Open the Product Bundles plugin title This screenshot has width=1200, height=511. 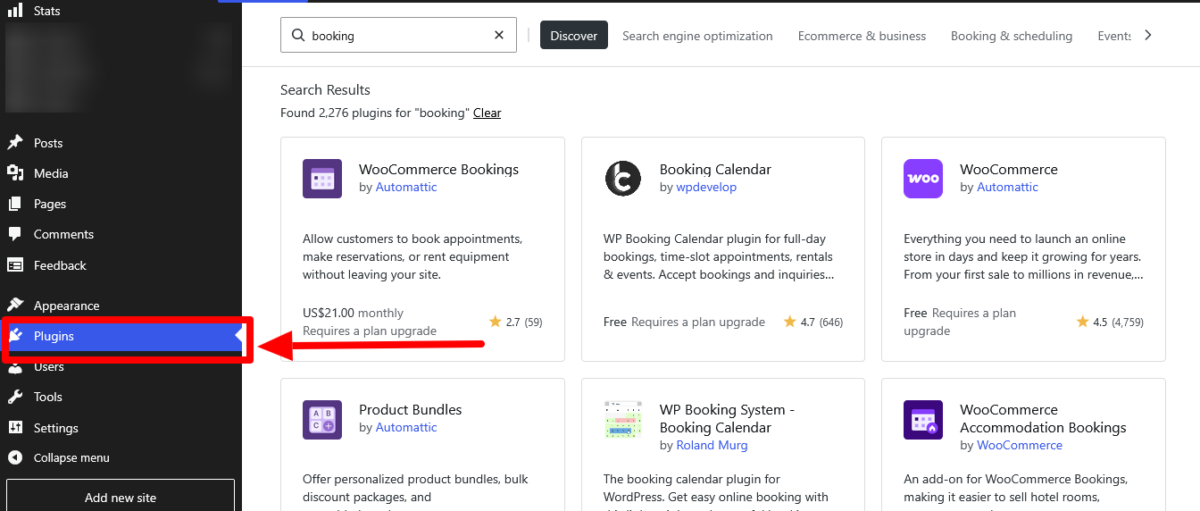click(x=410, y=410)
